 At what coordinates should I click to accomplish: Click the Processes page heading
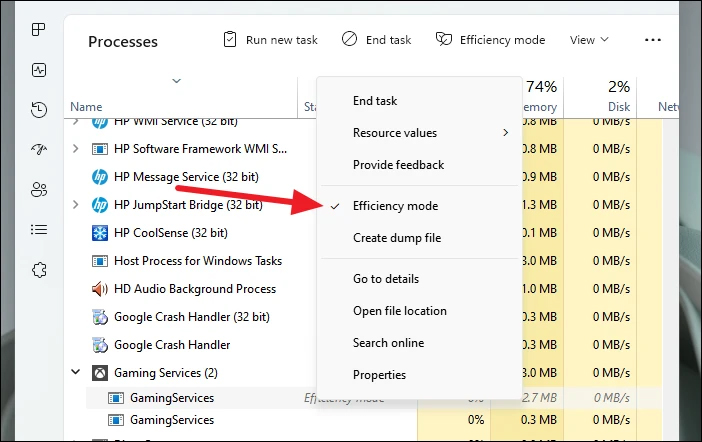[123, 42]
